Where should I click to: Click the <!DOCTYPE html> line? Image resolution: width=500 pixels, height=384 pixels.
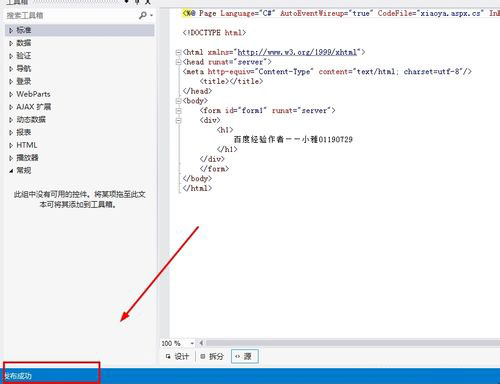[214, 33]
